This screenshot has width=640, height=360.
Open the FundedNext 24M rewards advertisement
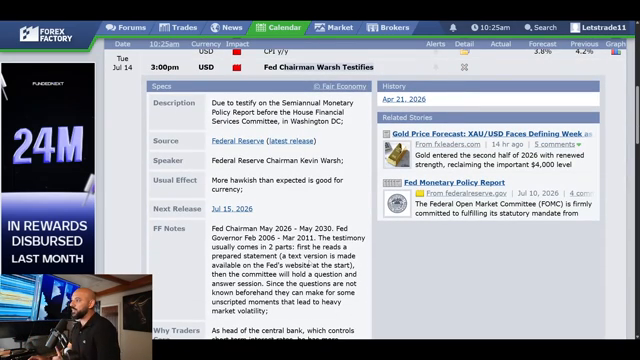pos(48,168)
